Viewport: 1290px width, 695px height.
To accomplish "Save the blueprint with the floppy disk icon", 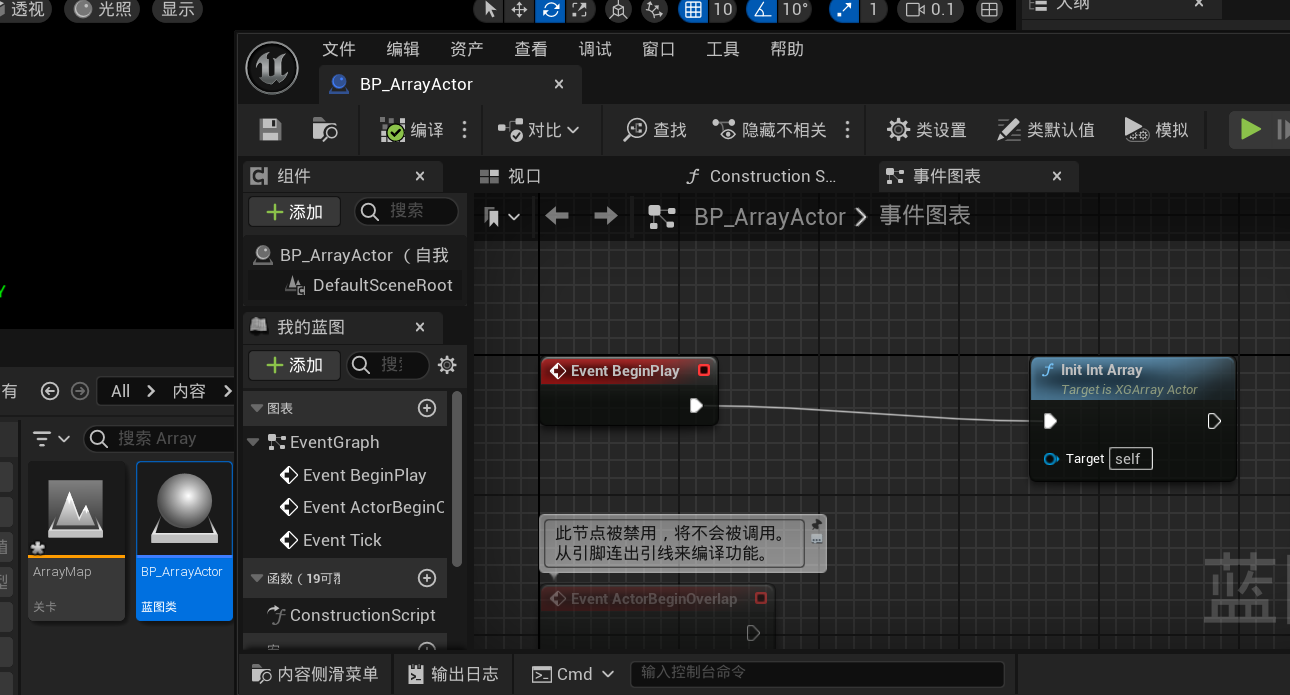I will point(270,130).
